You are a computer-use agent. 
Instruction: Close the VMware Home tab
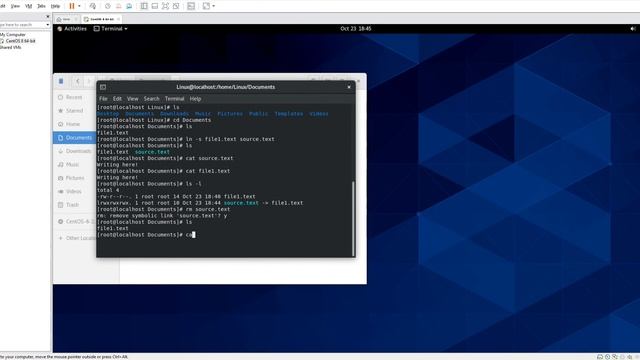tap(76, 19)
